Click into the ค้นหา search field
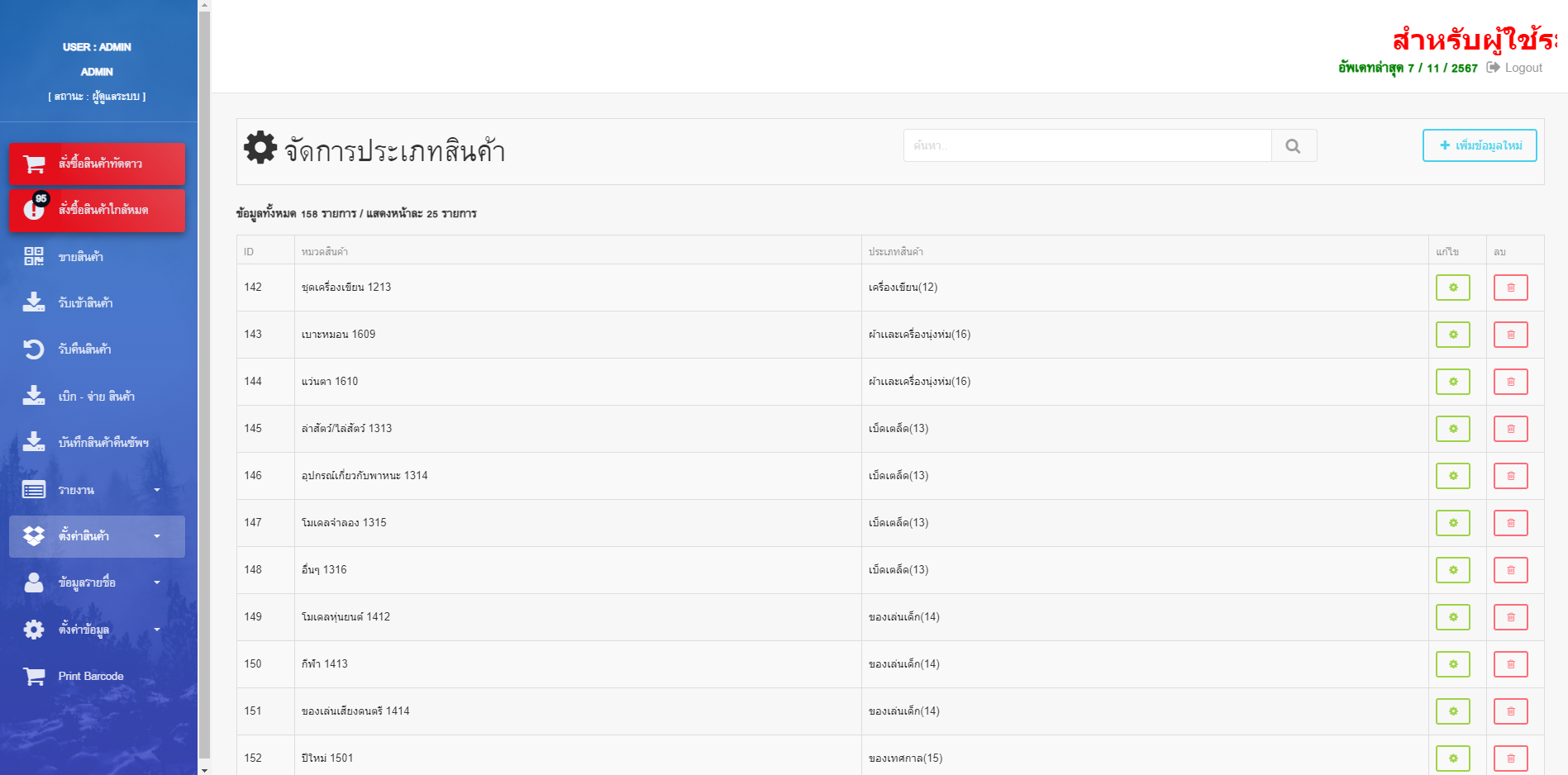 (1086, 146)
